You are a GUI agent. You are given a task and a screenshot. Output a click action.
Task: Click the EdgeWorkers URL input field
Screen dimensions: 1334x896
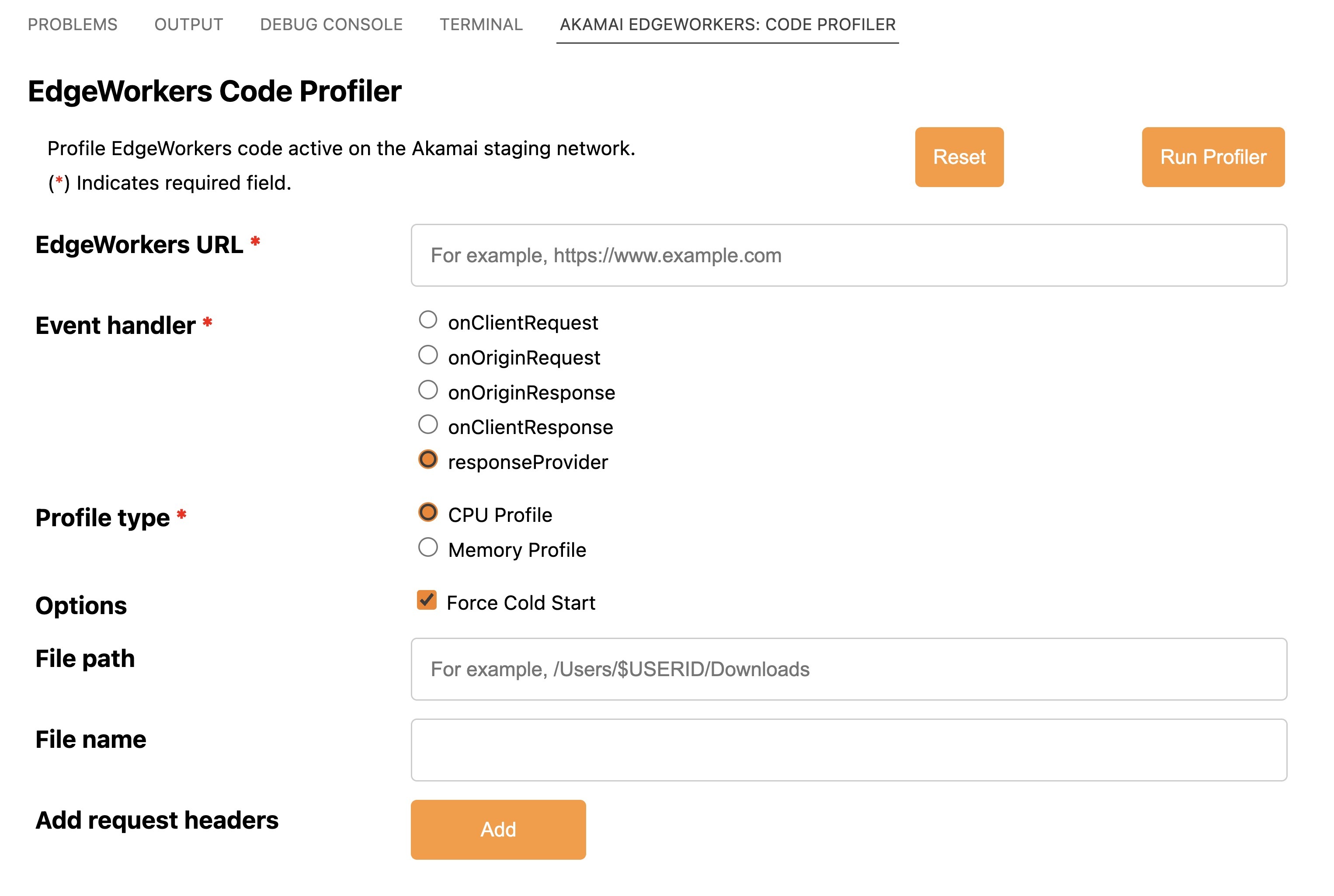[x=848, y=255]
